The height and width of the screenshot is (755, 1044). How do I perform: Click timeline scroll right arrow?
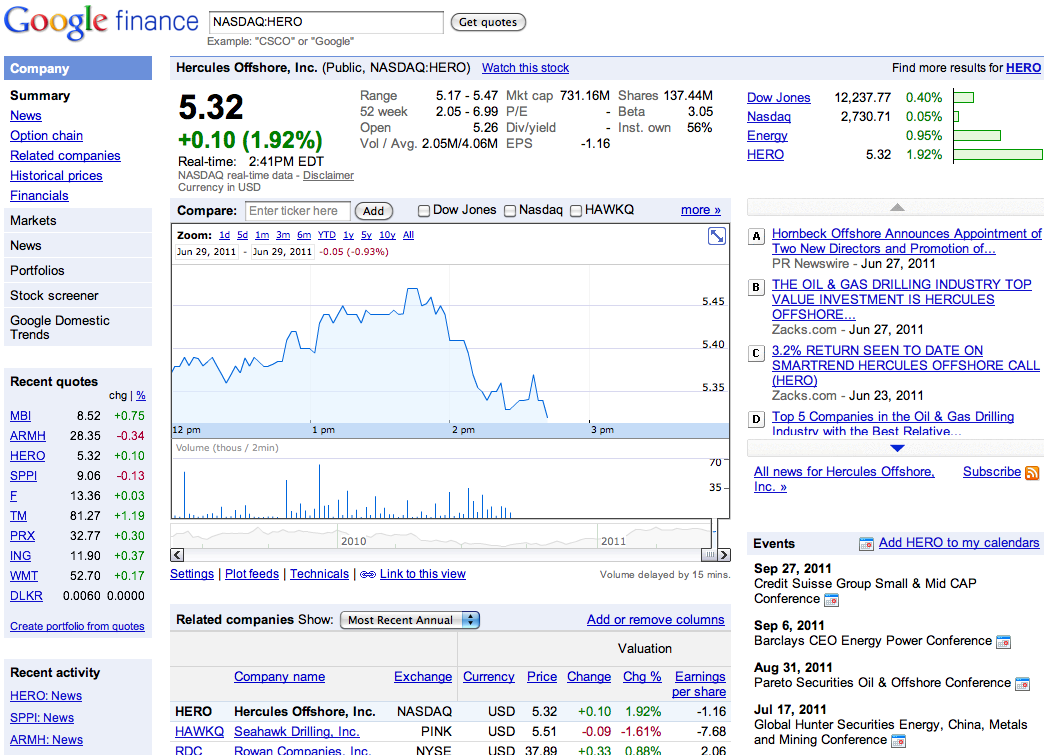724,555
